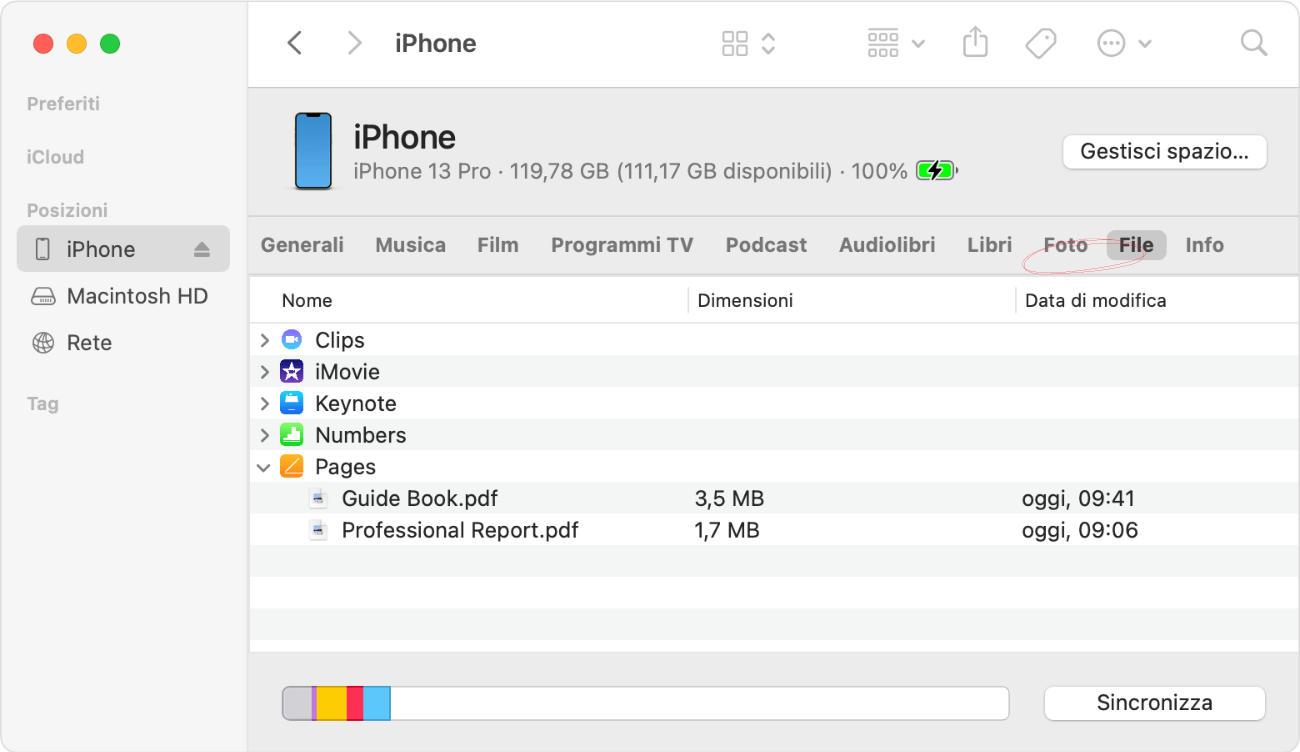Switch to the Musica tab
This screenshot has height=752, width=1300.
click(x=410, y=244)
